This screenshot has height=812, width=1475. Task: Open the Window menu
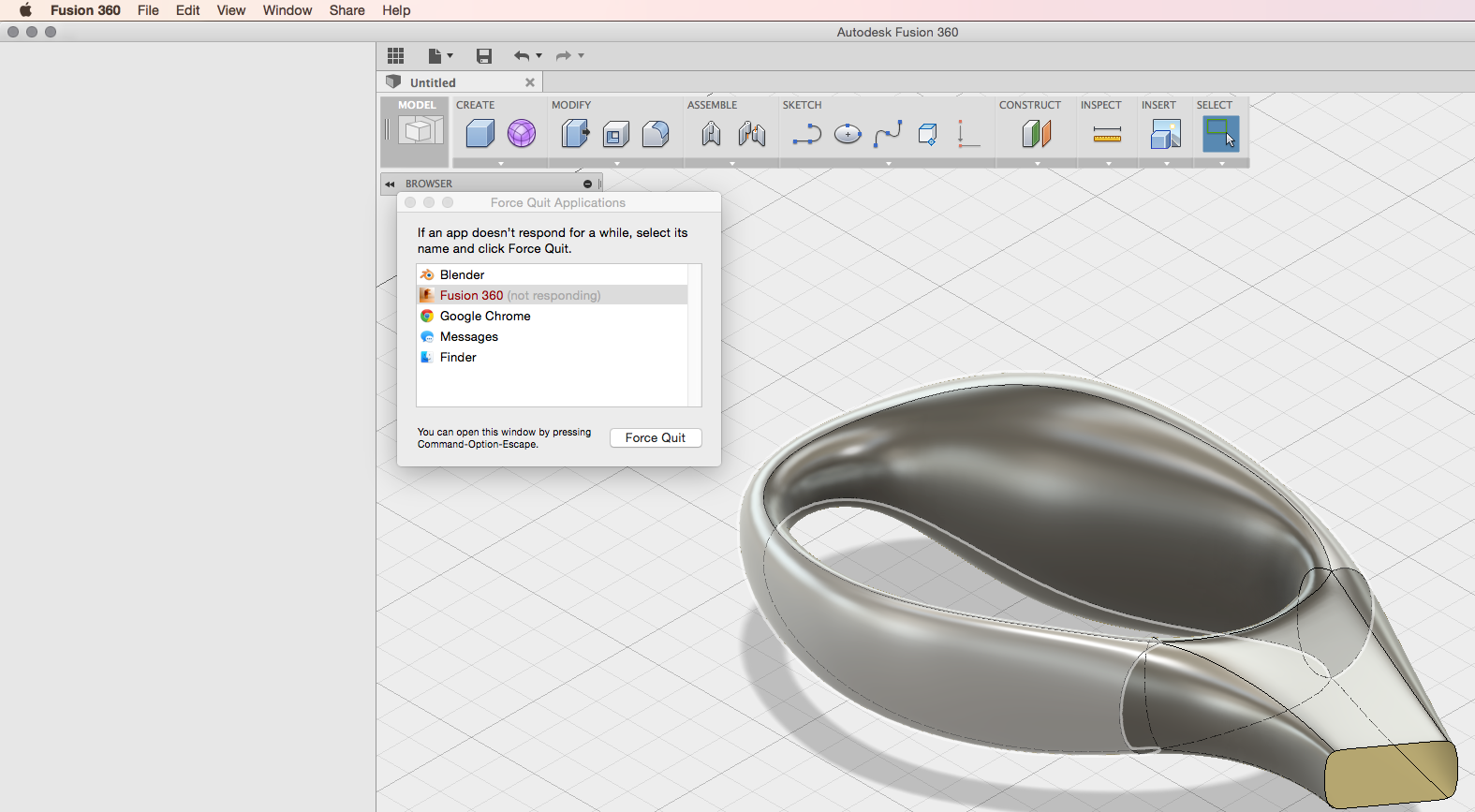[x=287, y=10]
